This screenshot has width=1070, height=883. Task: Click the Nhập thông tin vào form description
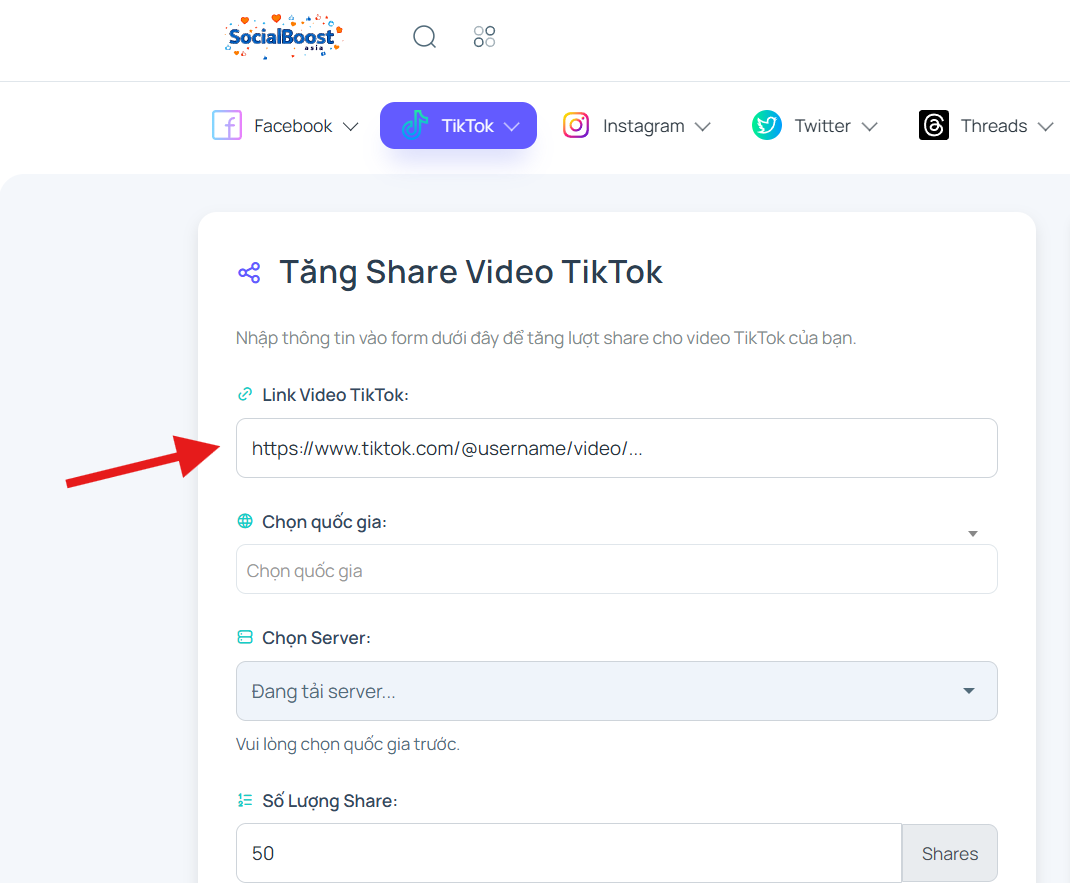(x=546, y=338)
